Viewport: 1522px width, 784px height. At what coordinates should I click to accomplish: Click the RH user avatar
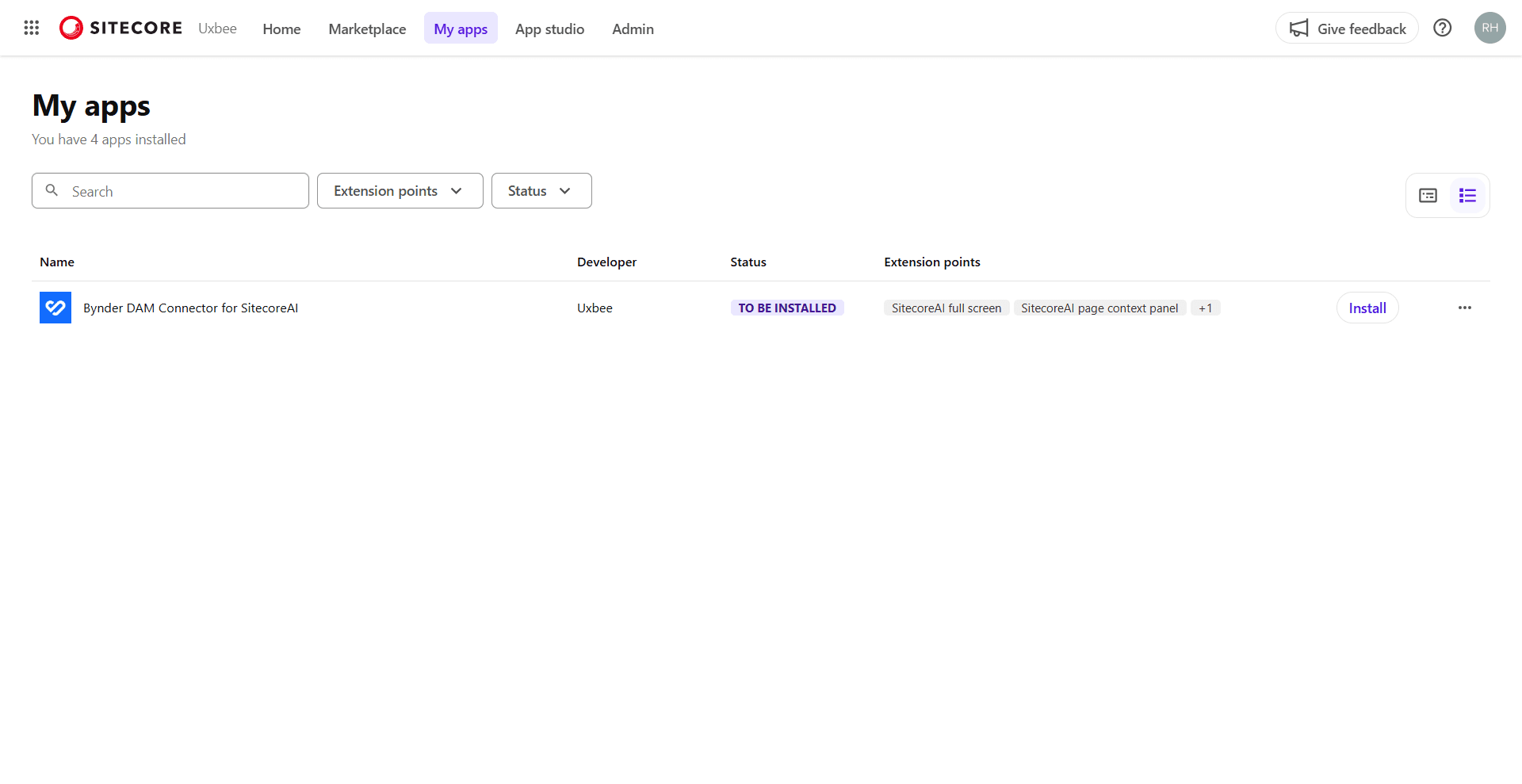pos(1489,28)
